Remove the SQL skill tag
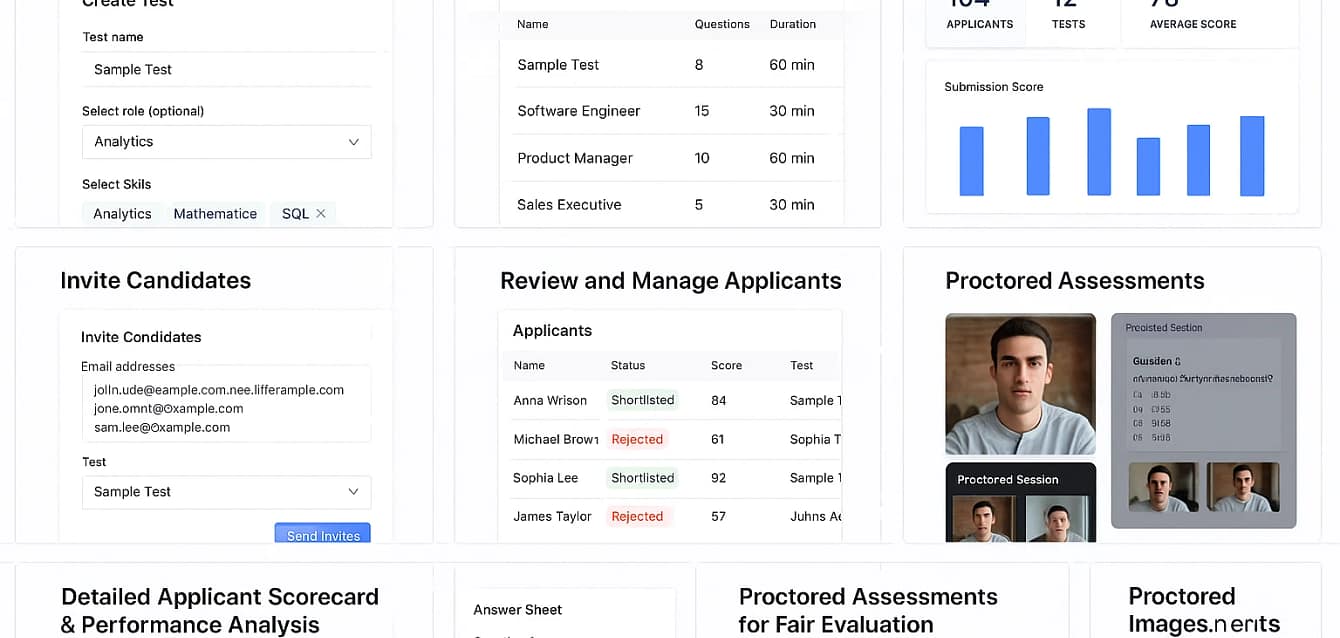 (321, 214)
